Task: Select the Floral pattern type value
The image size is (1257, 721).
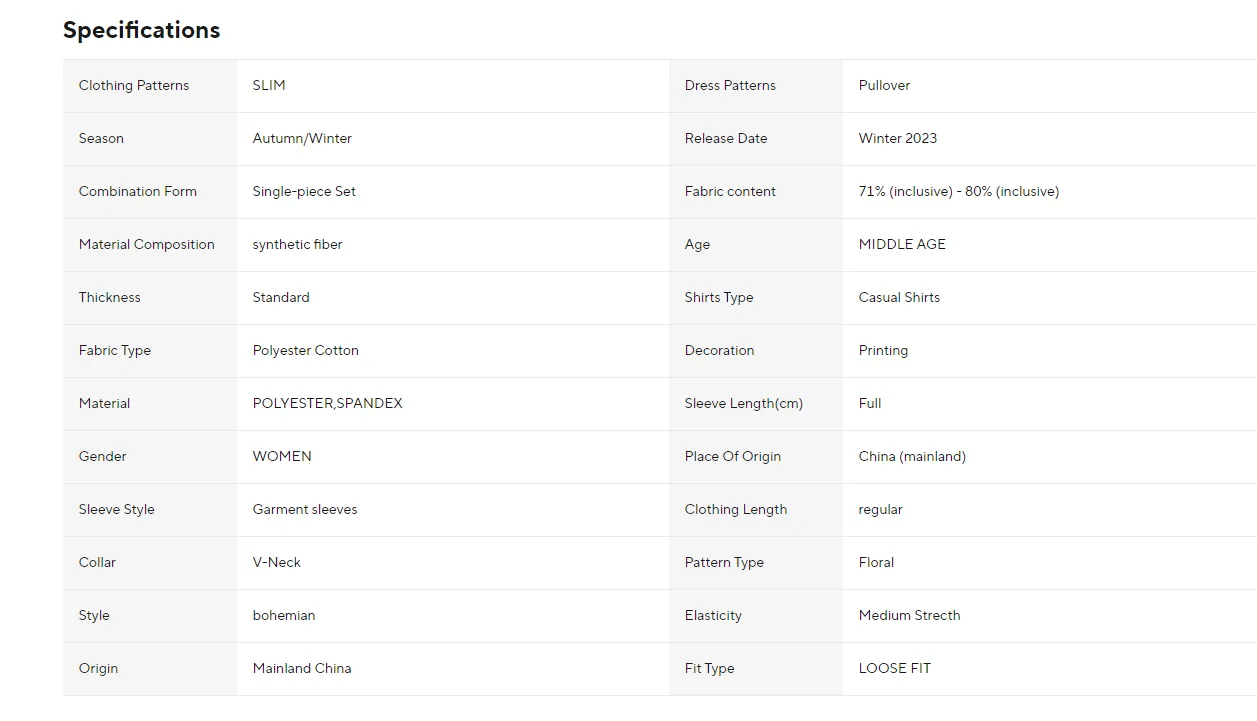Action: pyautogui.click(x=876, y=563)
